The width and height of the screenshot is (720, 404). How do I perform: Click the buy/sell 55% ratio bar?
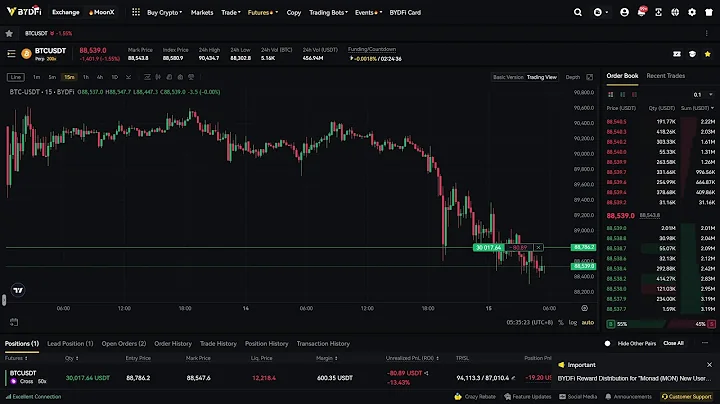click(636, 324)
